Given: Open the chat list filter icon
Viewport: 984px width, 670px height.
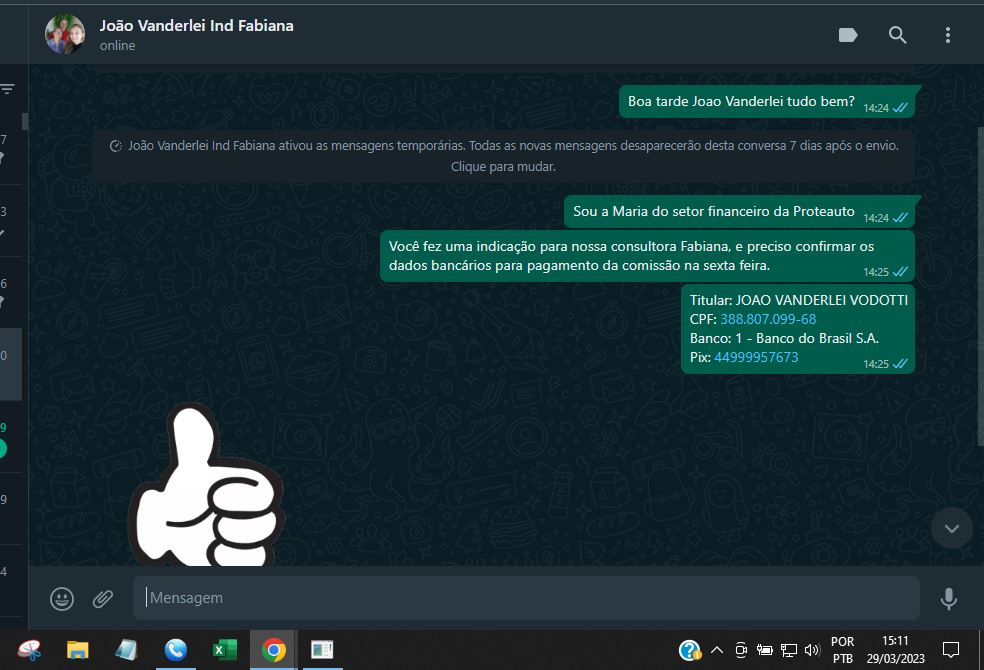Looking at the screenshot, I should (x=8, y=90).
